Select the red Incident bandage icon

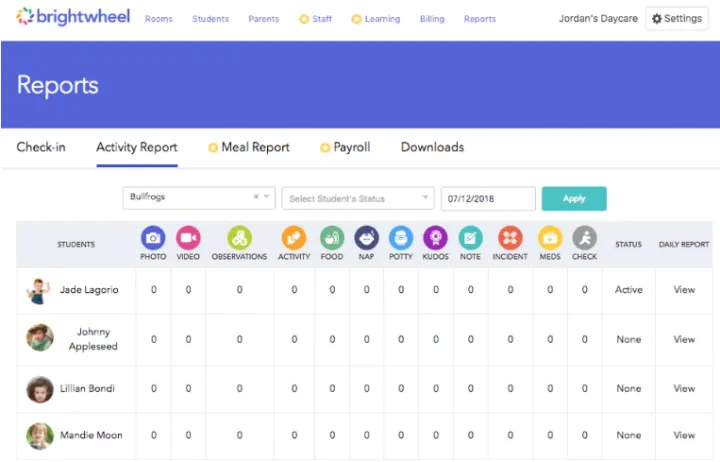510,238
